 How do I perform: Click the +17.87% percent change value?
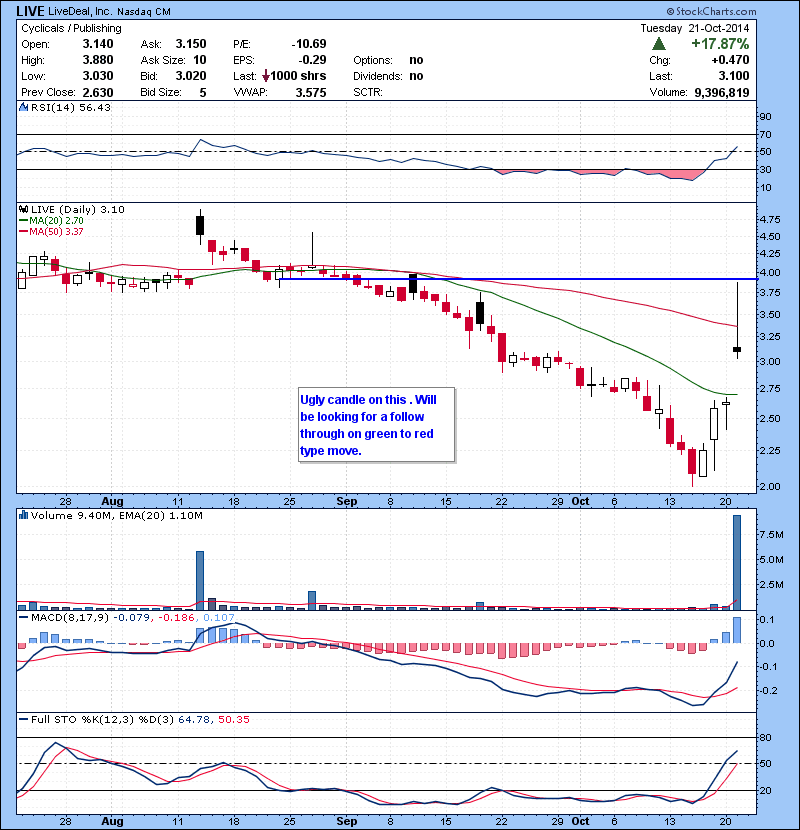pyautogui.click(x=720, y=43)
